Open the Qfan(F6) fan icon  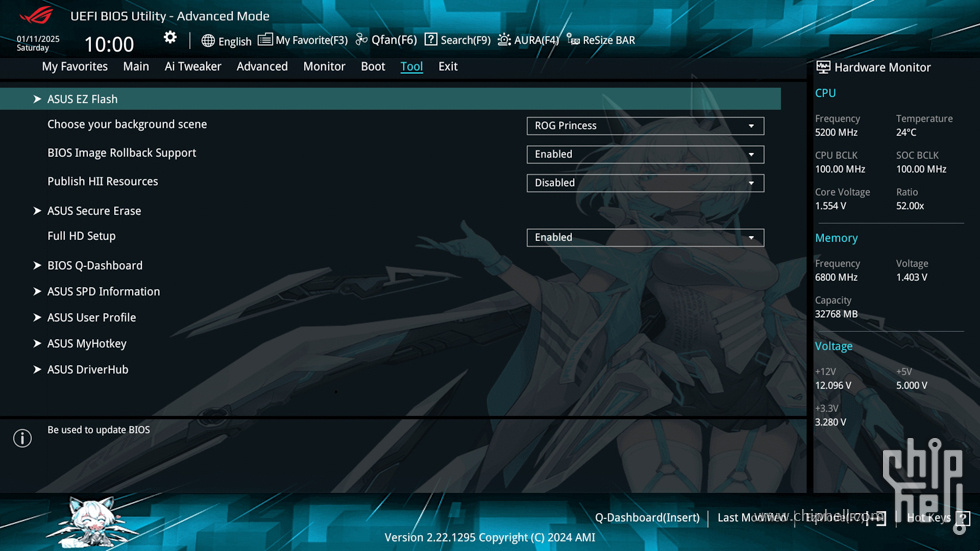[361, 39]
